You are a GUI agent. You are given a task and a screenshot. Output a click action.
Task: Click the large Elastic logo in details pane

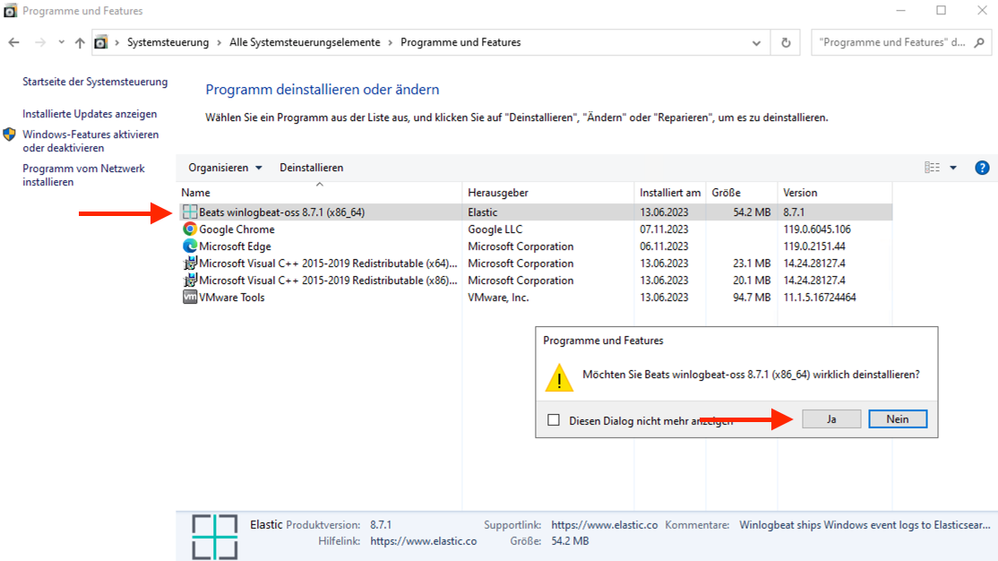pyautogui.click(x=215, y=537)
